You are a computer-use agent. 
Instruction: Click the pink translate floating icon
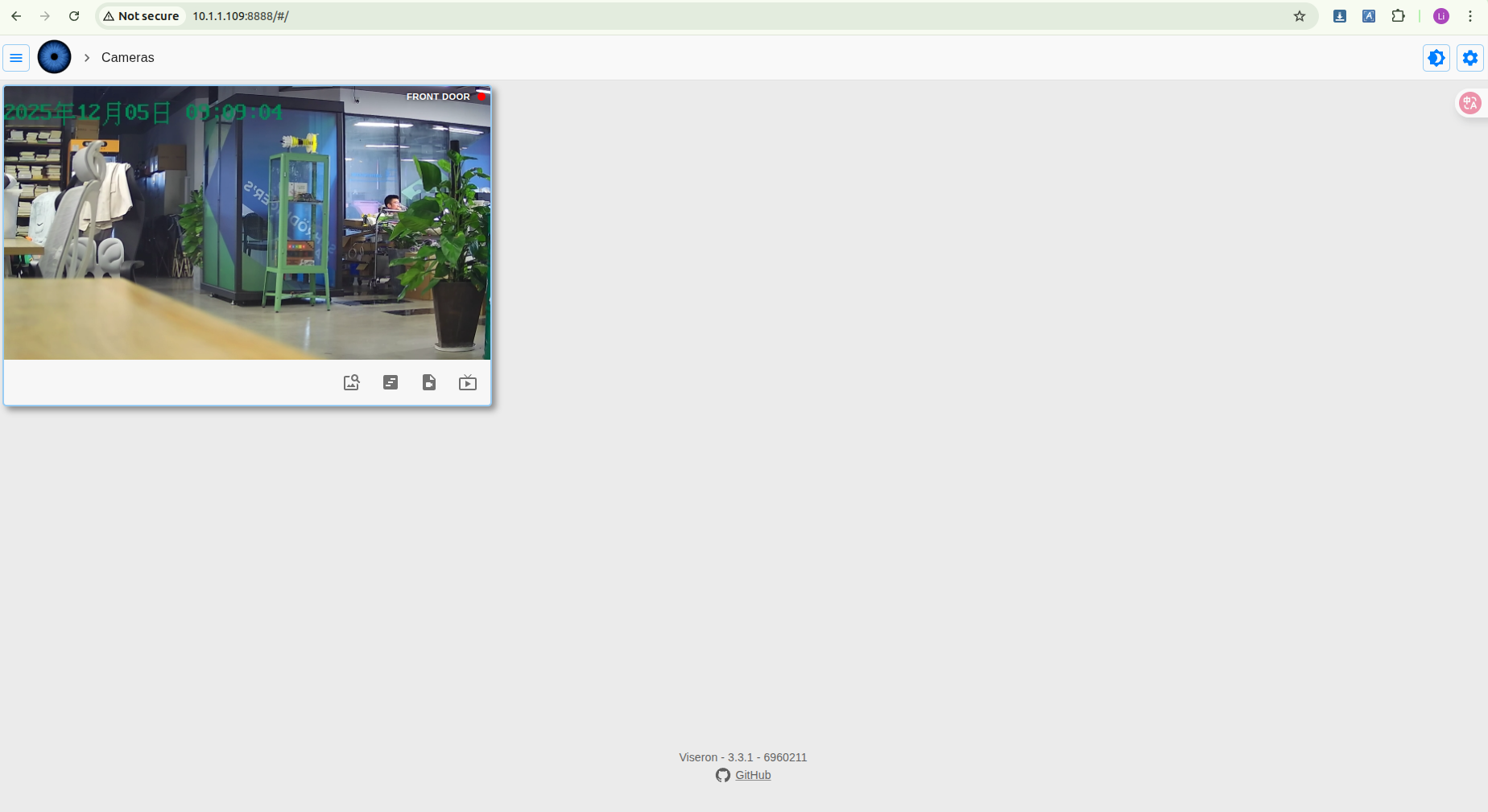pyautogui.click(x=1470, y=103)
